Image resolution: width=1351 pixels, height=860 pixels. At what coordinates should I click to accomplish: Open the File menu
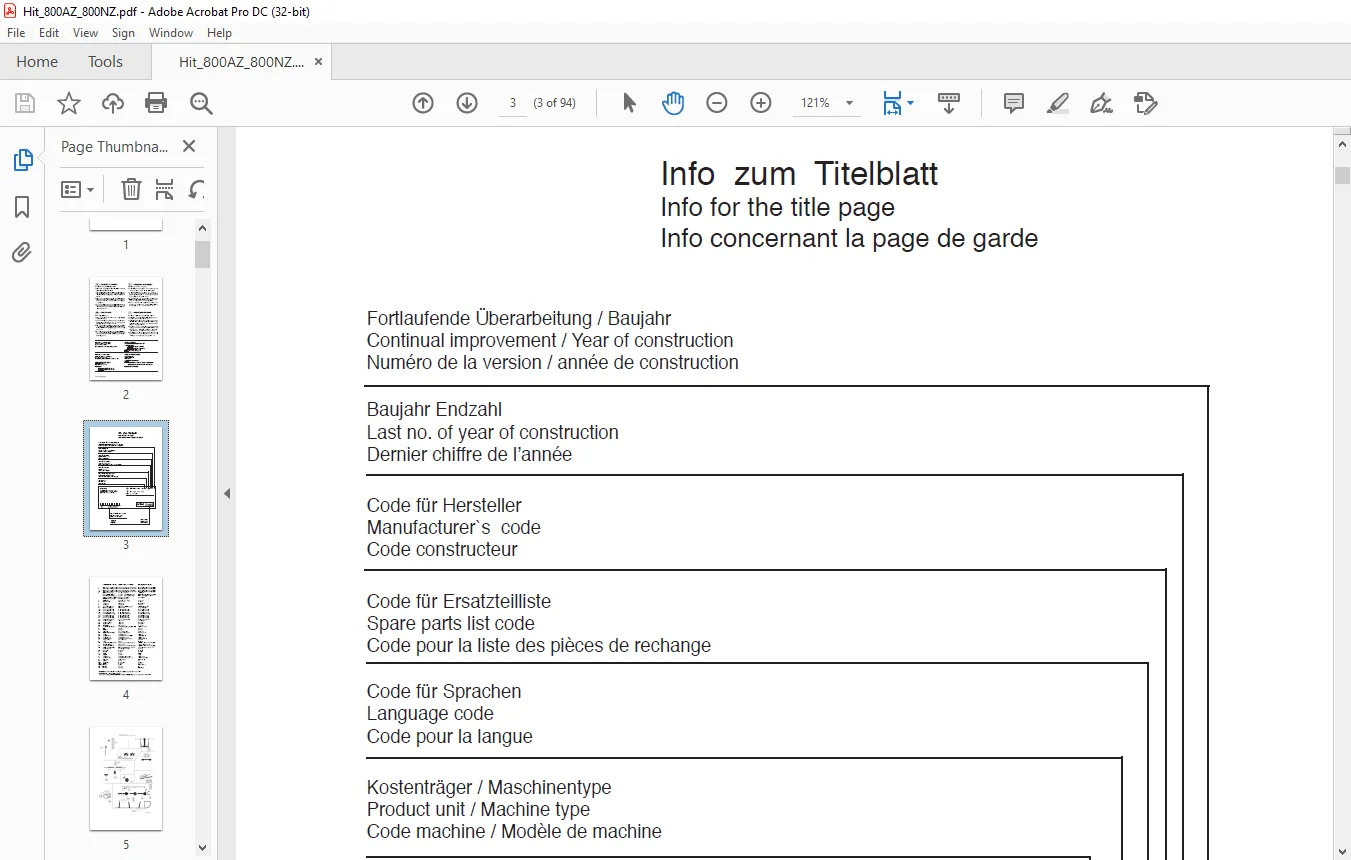tap(16, 33)
